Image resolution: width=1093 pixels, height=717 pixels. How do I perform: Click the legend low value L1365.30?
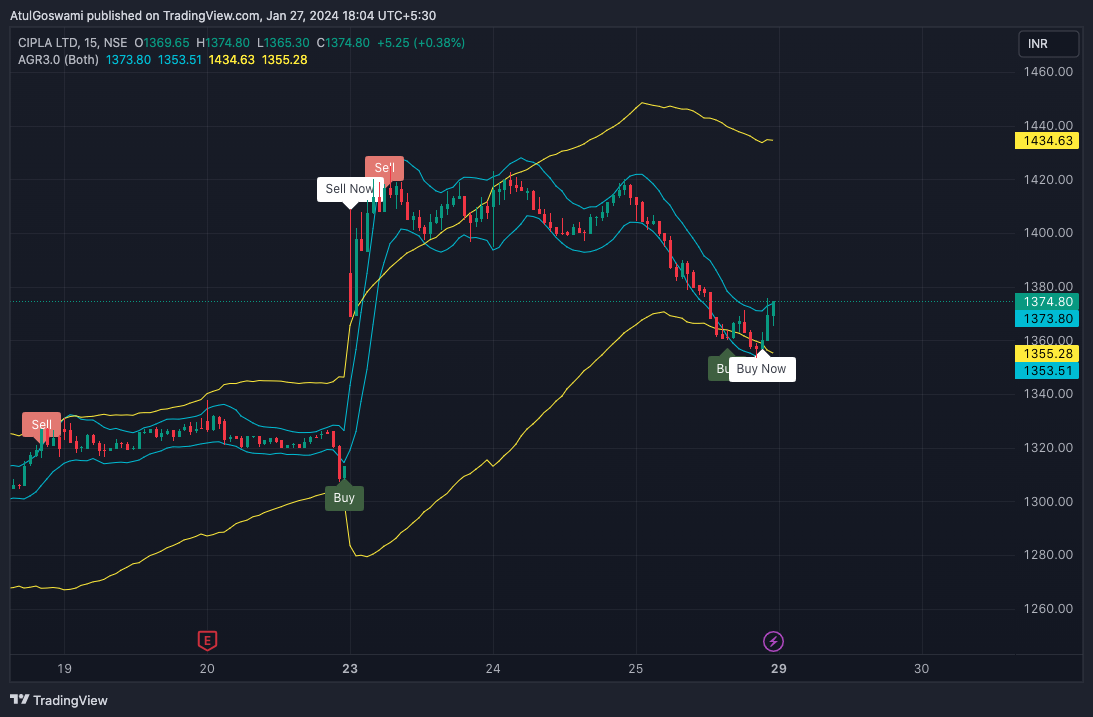click(x=283, y=43)
